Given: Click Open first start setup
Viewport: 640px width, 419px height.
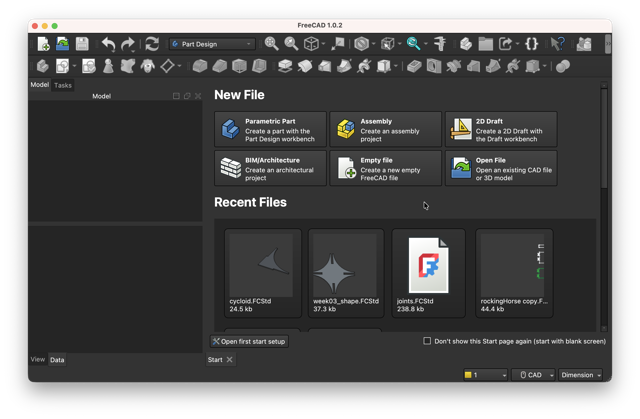Looking at the screenshot, I should [249, 341].
